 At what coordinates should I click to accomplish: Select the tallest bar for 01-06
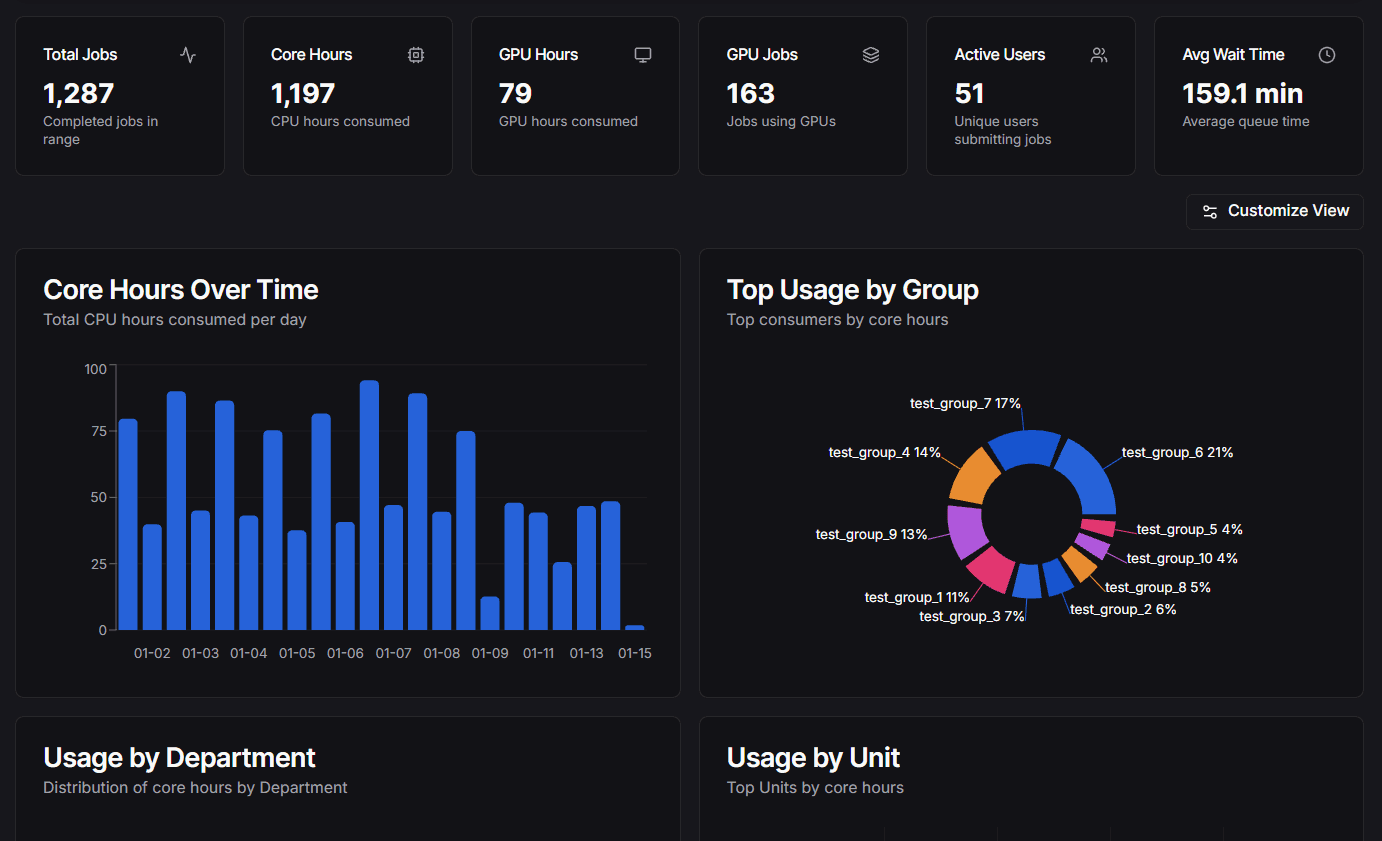369,505
